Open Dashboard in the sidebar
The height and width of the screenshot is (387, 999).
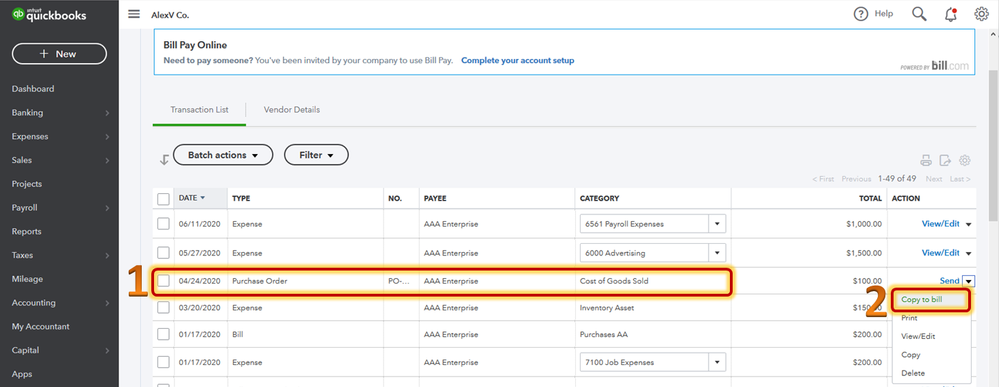point(33,89)
